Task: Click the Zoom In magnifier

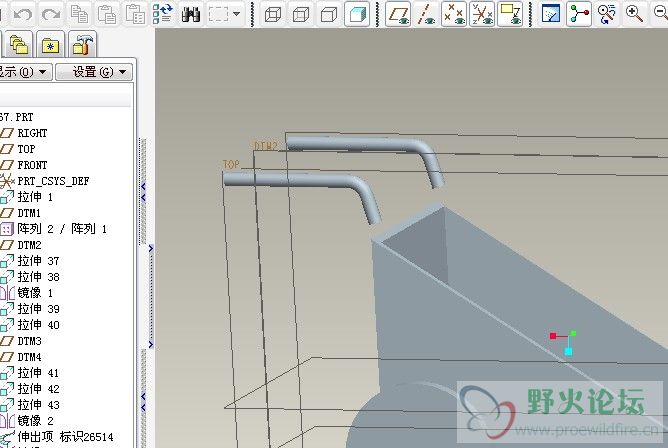Action: coord(634,14)
